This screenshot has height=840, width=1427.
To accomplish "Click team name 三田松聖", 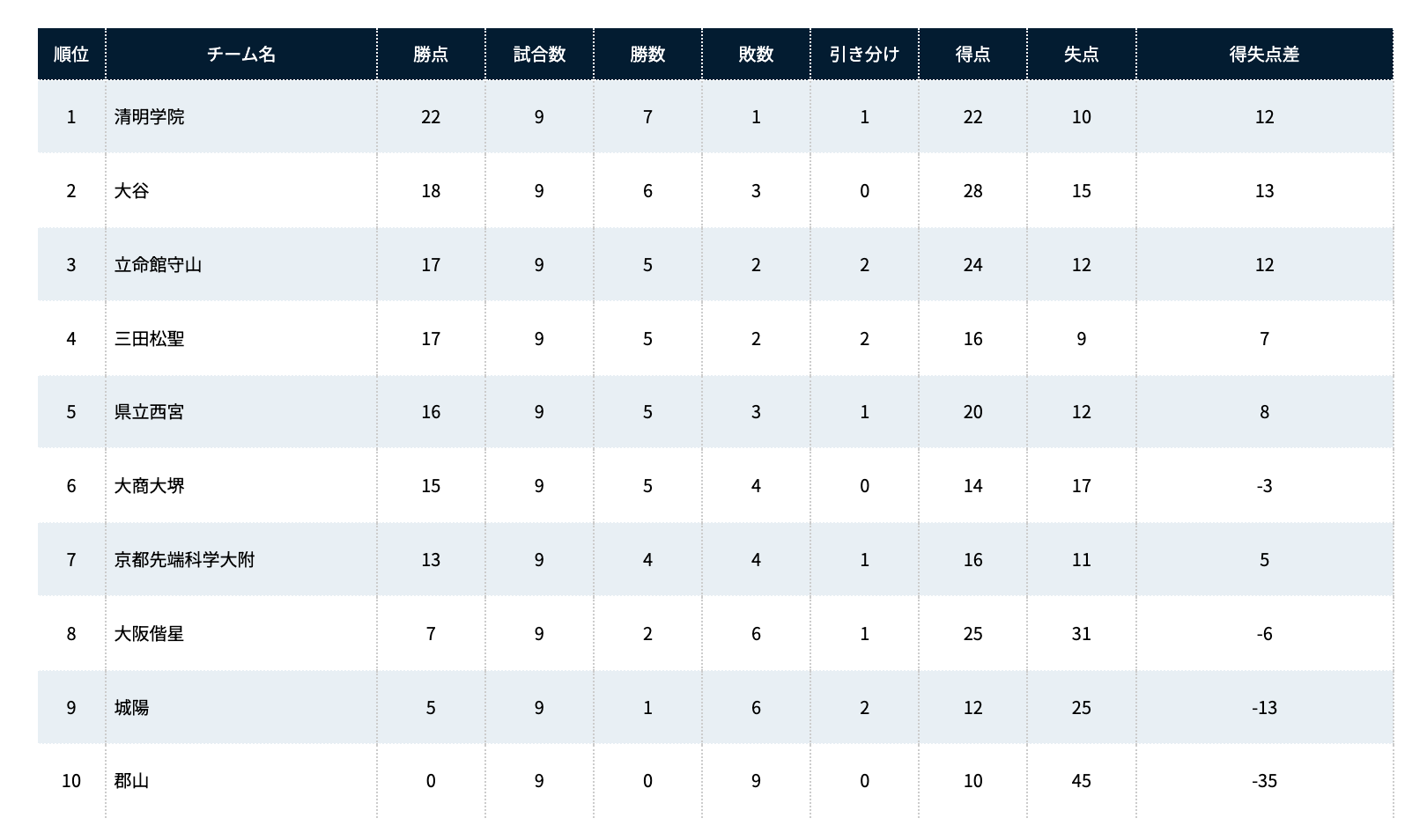I will pos(150,339).
